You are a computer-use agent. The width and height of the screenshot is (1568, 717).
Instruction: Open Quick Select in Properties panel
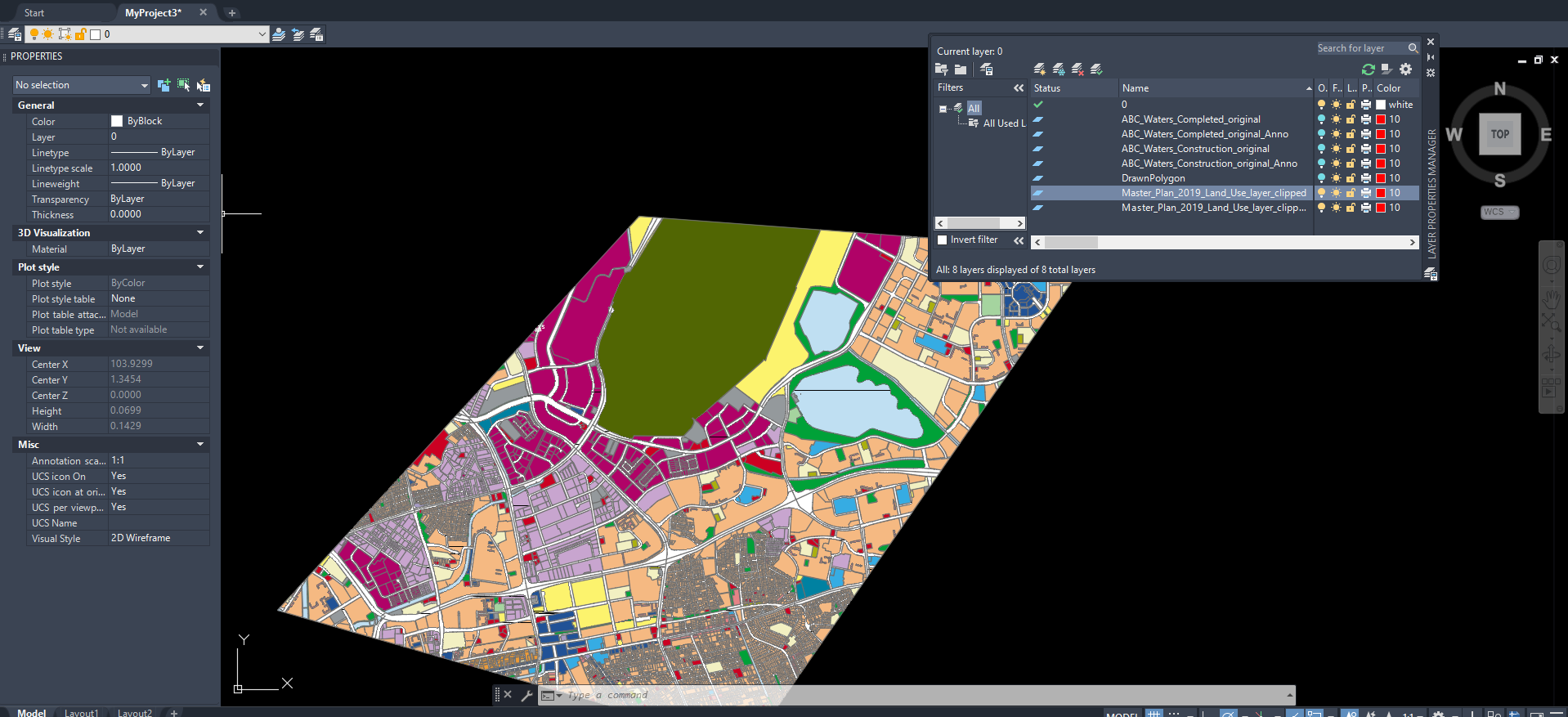[x=204, y=85]
